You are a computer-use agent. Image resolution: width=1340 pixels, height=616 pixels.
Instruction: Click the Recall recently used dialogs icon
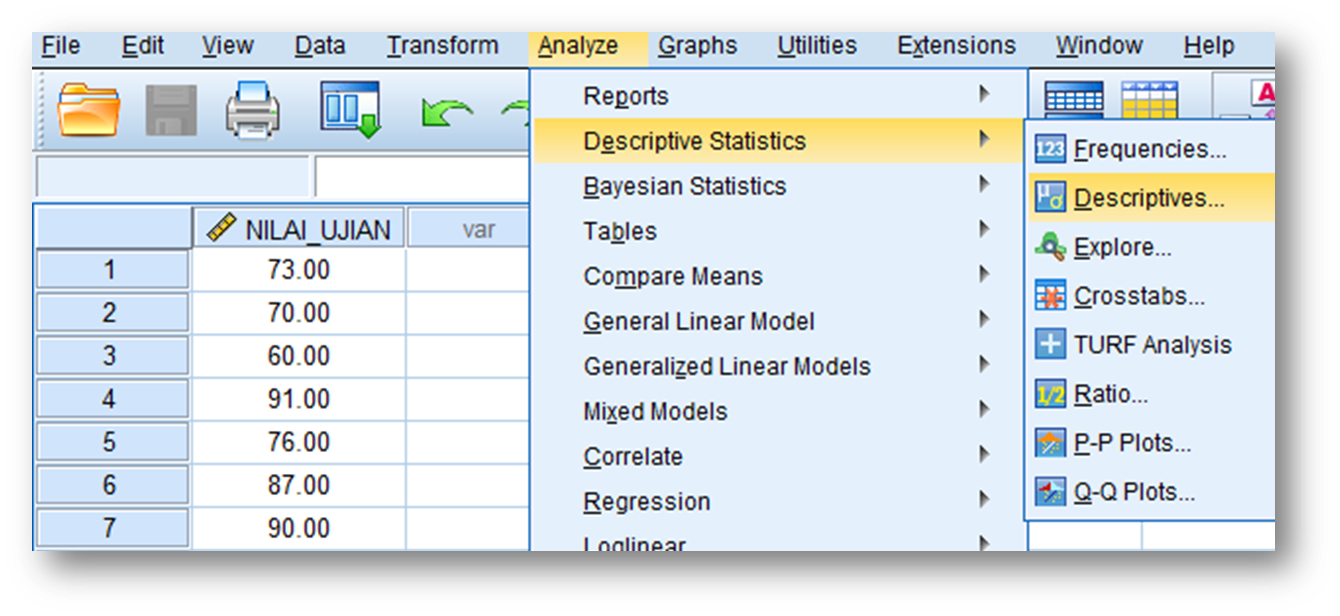[x=350, y=109]
